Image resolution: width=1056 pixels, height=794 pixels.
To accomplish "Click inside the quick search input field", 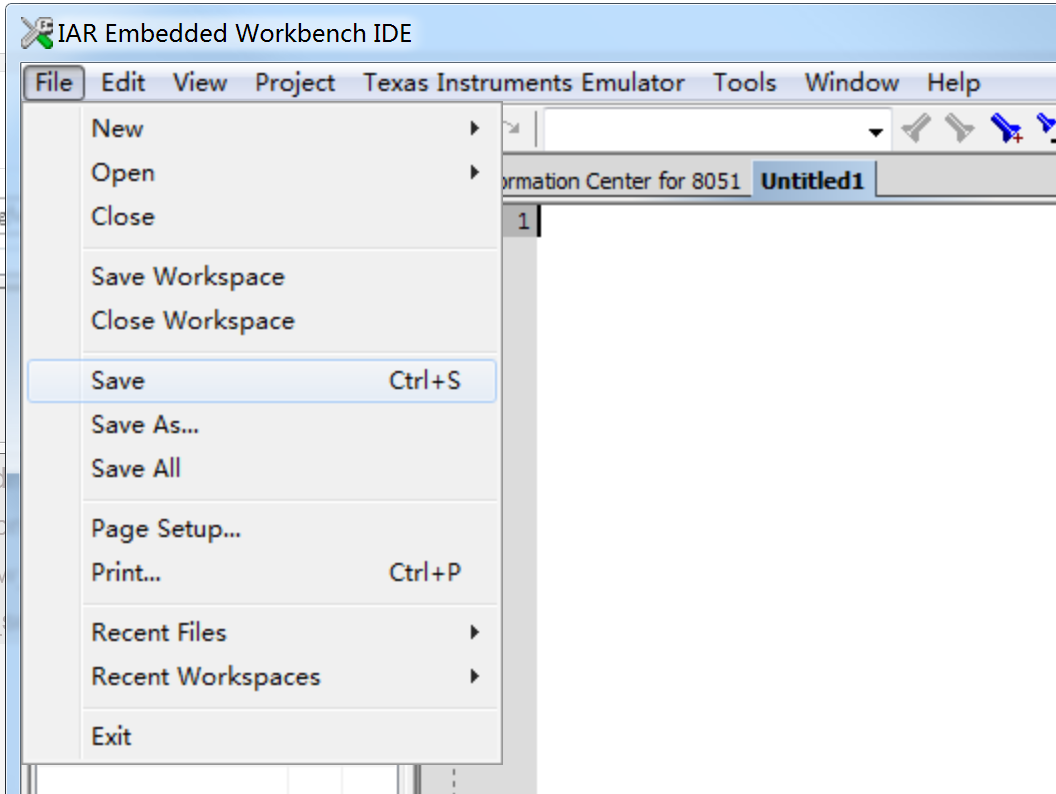I will click(703, 130).
